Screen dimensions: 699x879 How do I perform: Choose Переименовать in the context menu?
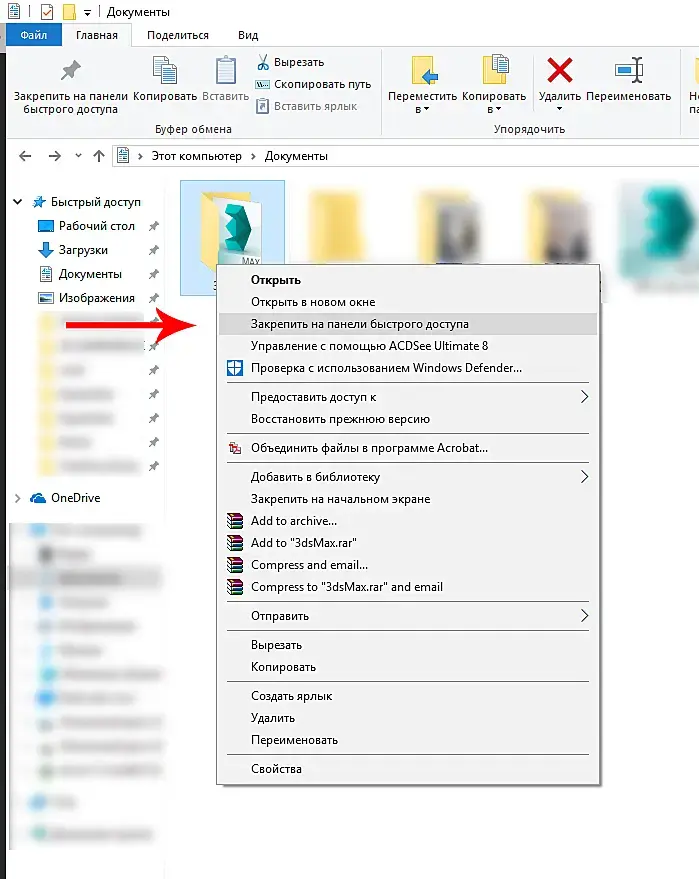(408, 740)
